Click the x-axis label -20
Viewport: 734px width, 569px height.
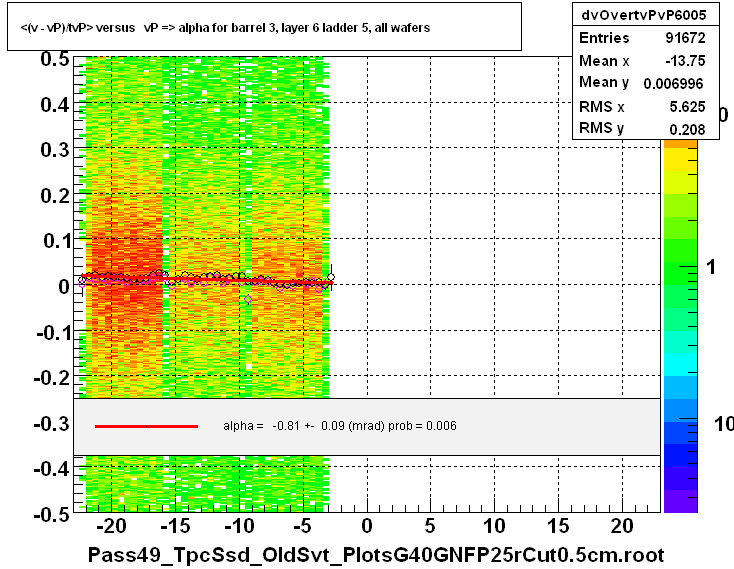[x=111, y=526]
